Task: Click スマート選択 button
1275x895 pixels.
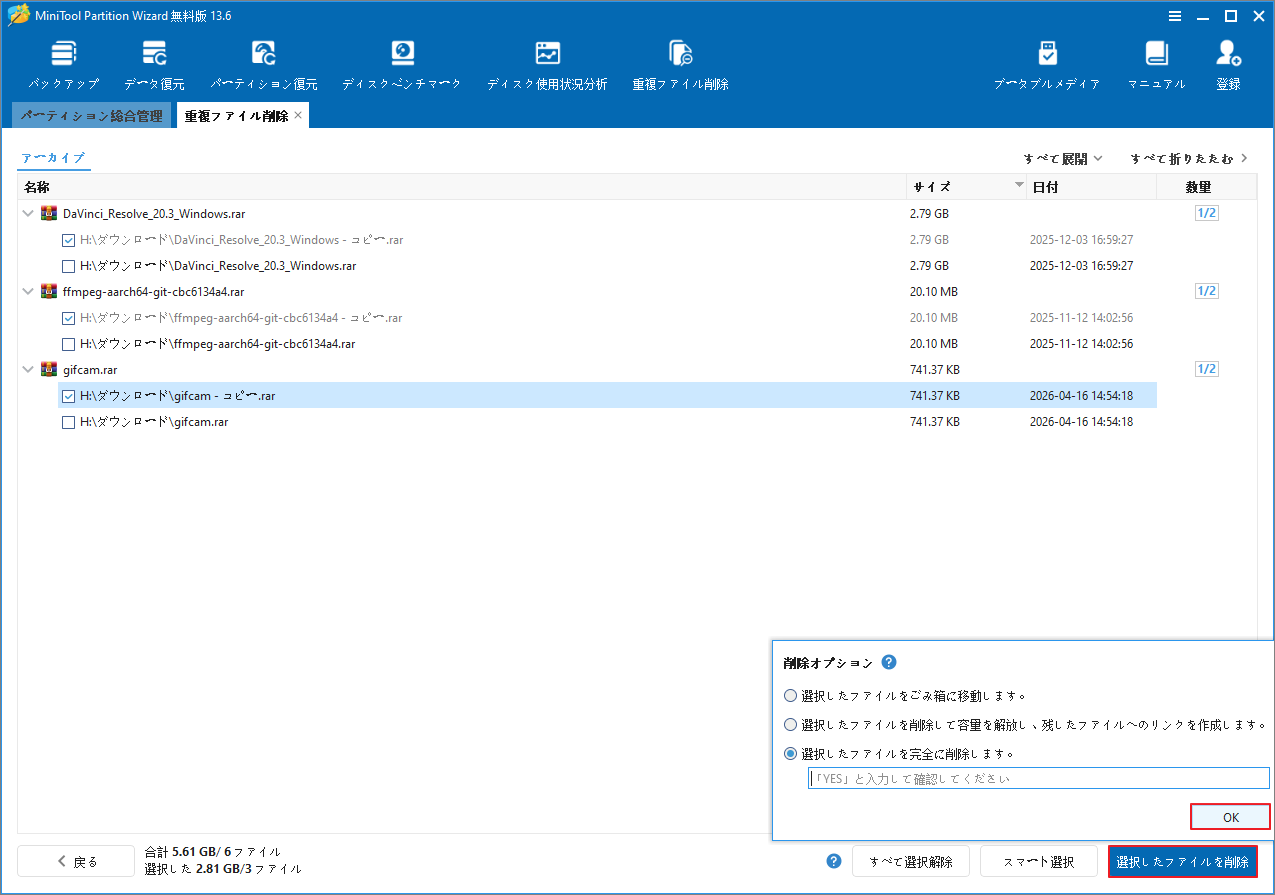Action: [1040, 861]
